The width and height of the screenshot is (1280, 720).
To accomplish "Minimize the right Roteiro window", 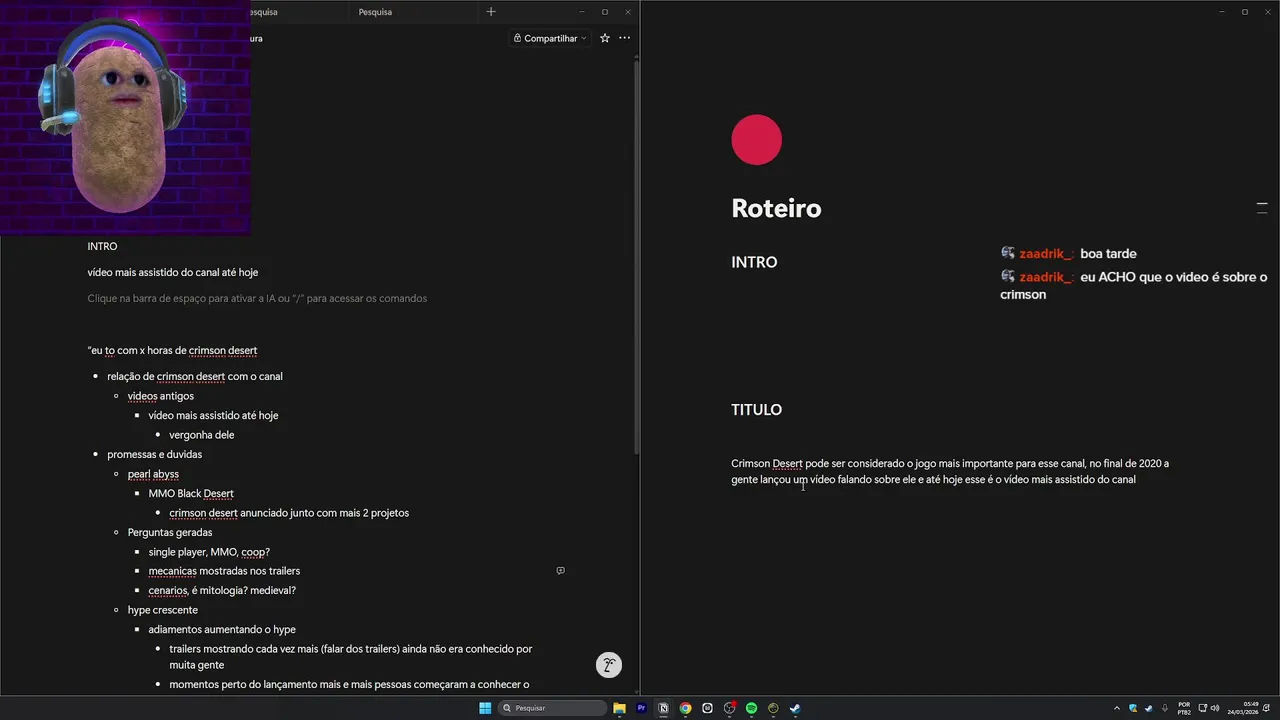I will point(1221,12).
